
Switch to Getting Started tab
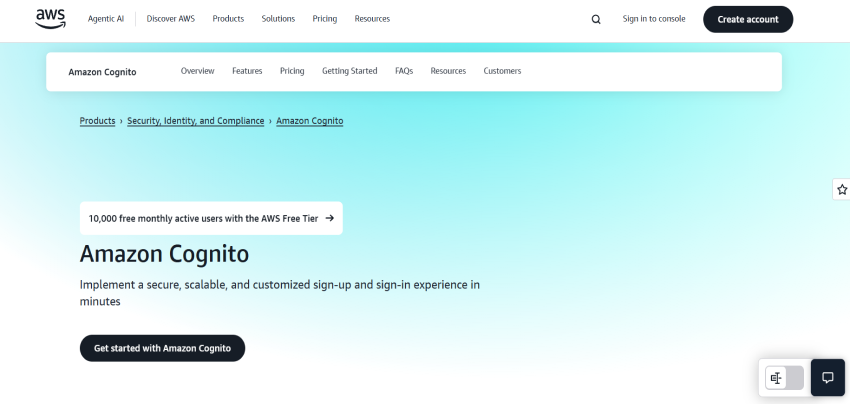coord(350,71)
